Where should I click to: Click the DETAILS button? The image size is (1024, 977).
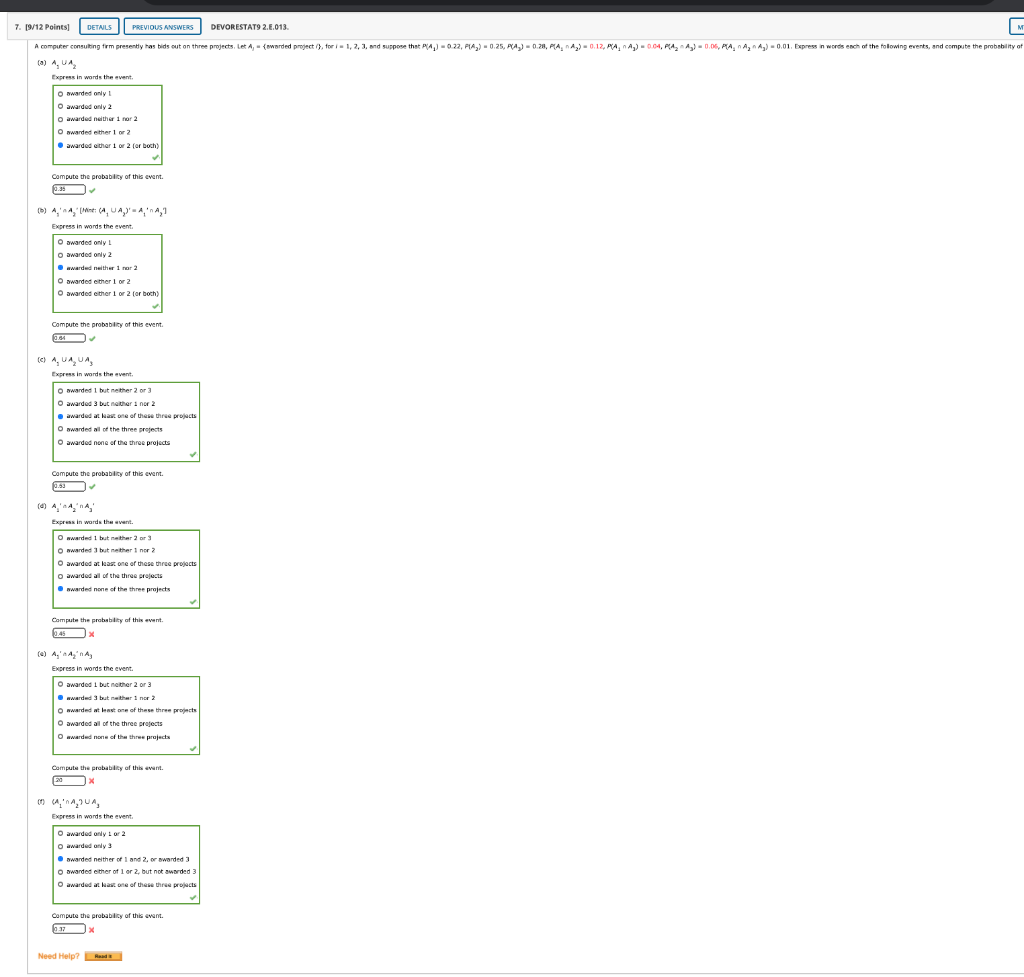(x=98, y=27)
